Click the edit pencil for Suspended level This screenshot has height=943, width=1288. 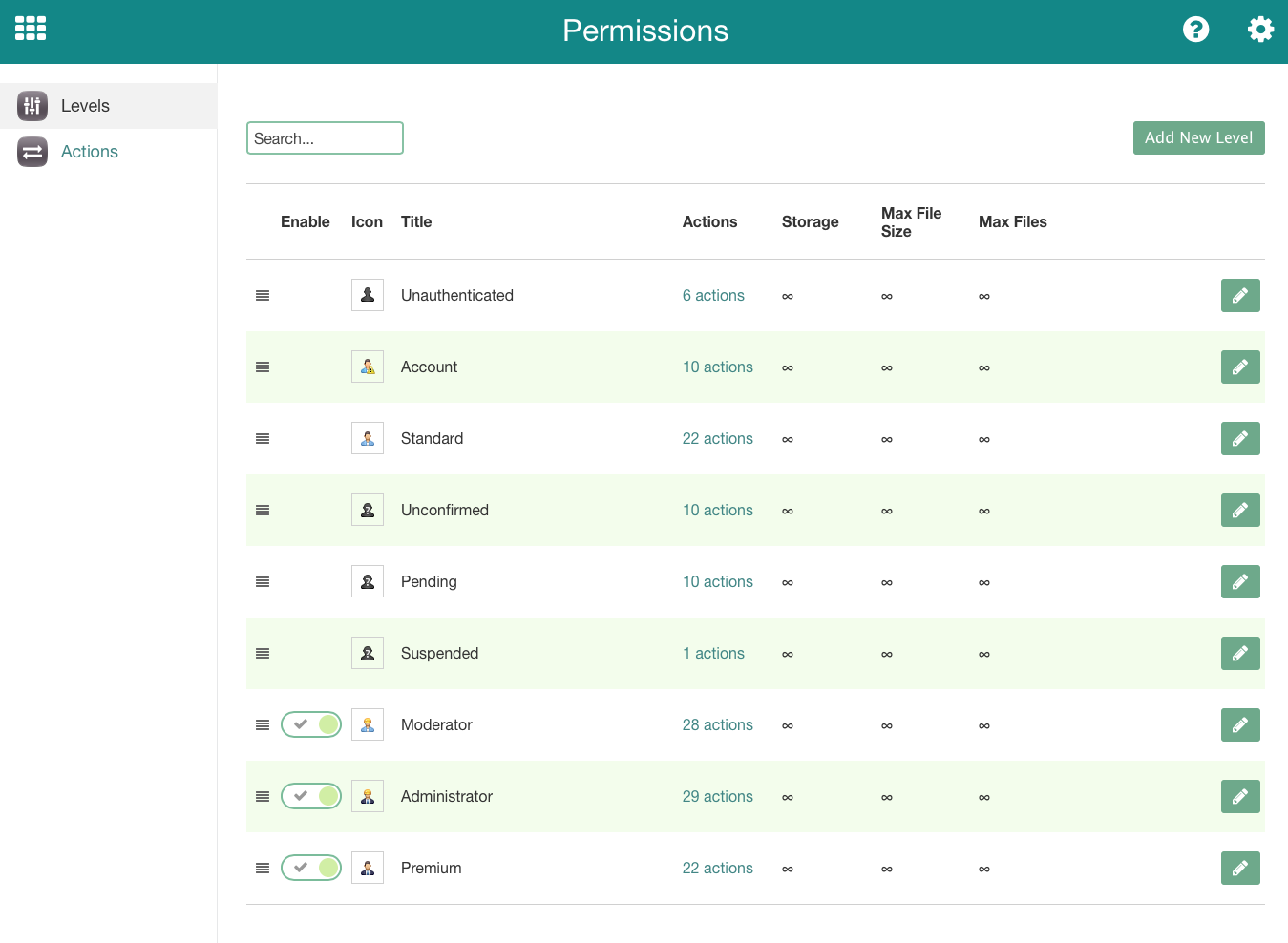pos(1239,654)
